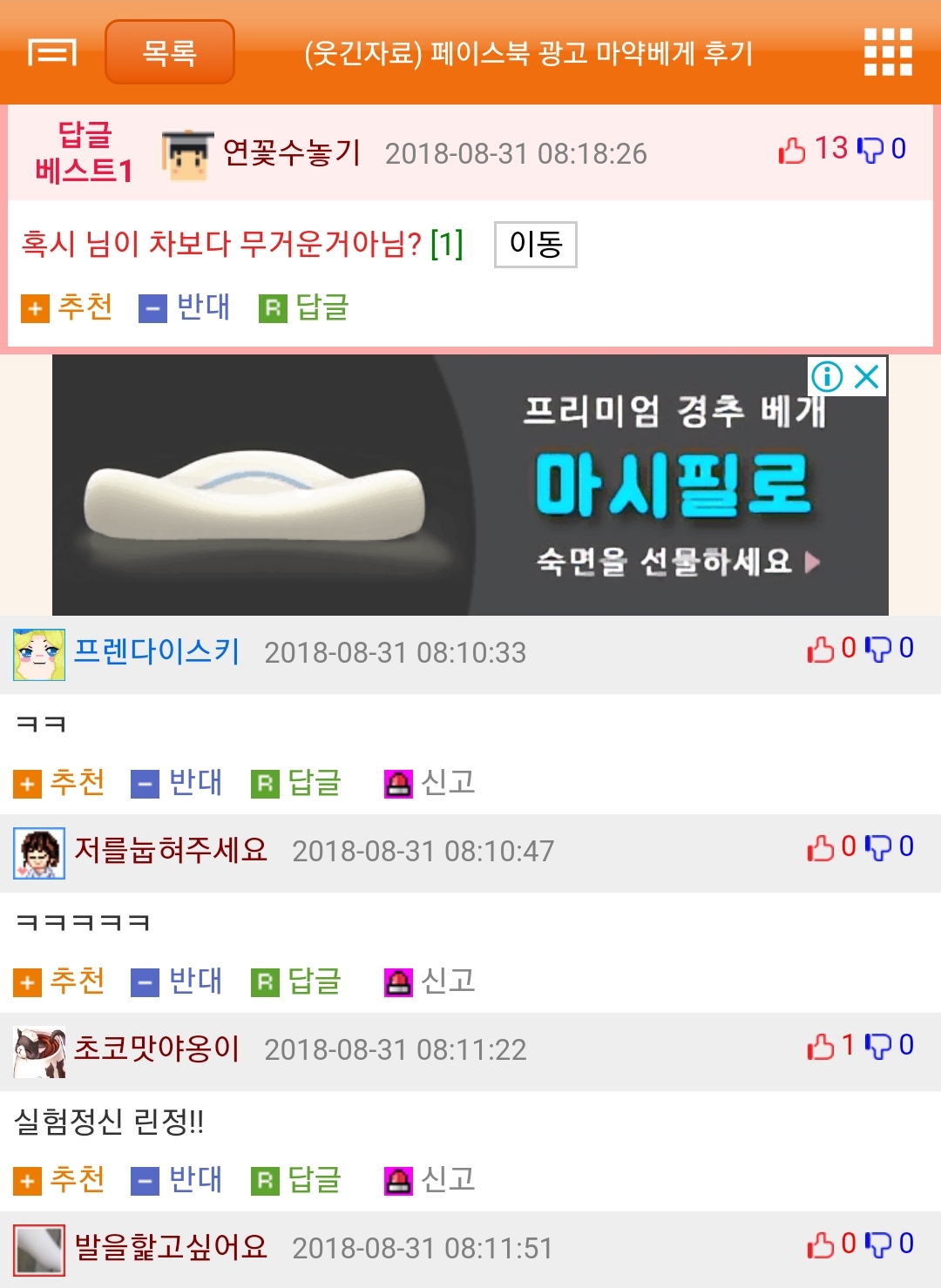Reply (답글) to 초코맛야옹이's comment
Image resolution: width=941 pixels, height=1288 pixels.
[296, 1179]
